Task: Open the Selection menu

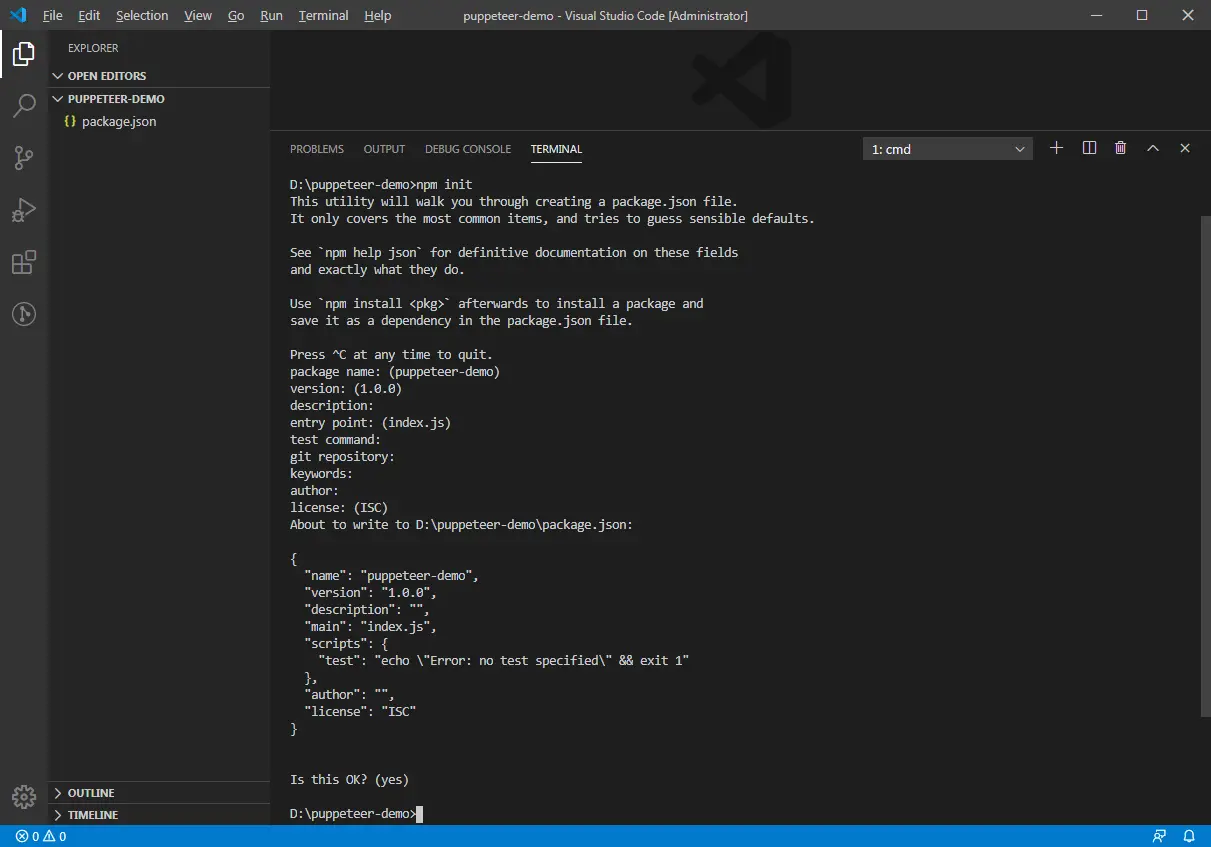Action: (142, 15)
